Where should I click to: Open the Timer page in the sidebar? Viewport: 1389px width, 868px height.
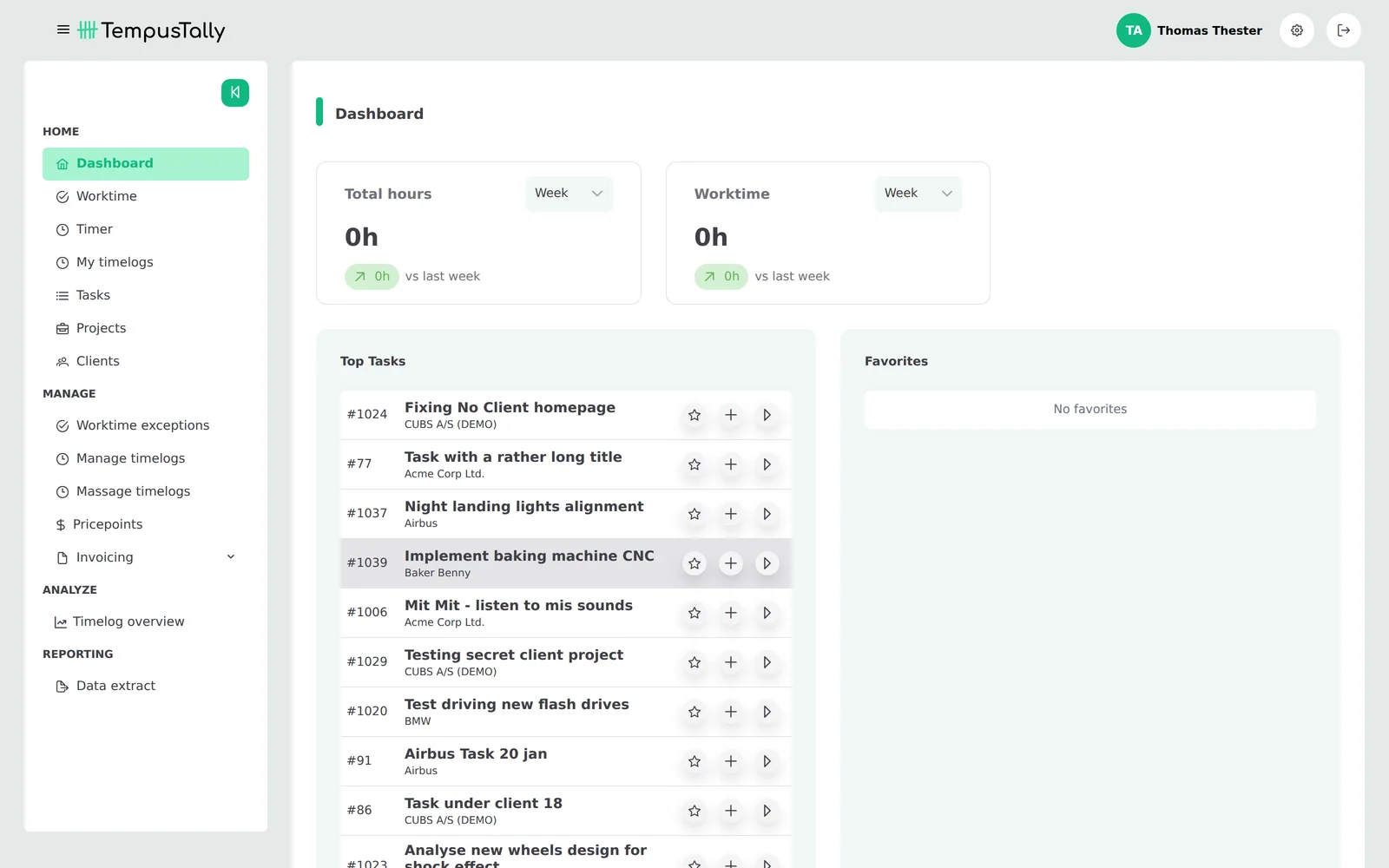pos(146,229)
